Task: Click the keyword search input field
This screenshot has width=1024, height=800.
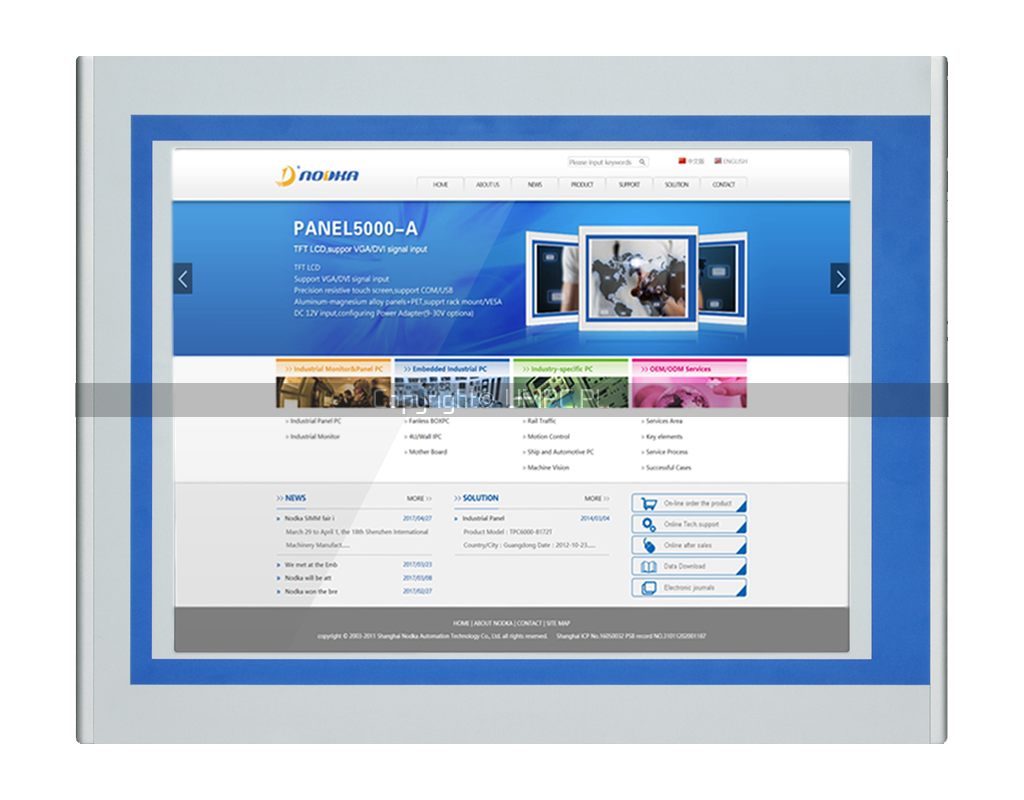Action: [601, 162]
